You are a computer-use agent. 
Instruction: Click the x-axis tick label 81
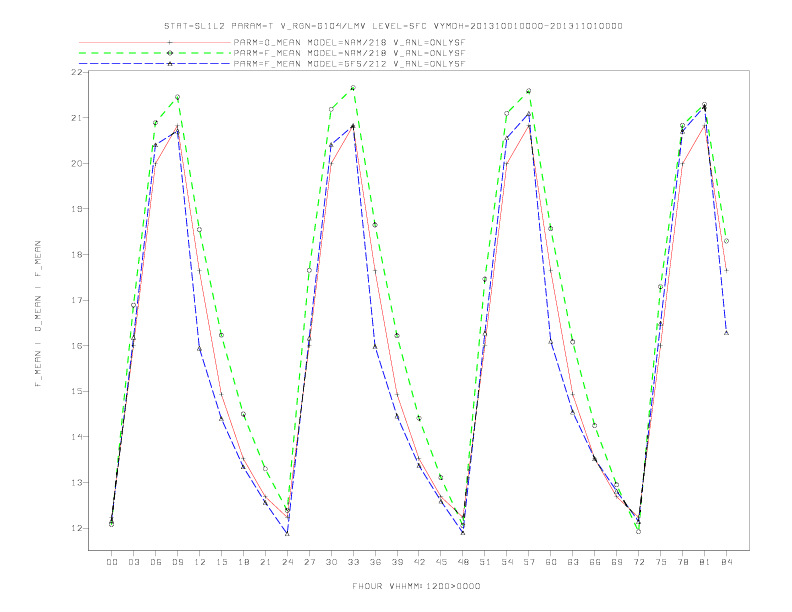coord(705,562)
